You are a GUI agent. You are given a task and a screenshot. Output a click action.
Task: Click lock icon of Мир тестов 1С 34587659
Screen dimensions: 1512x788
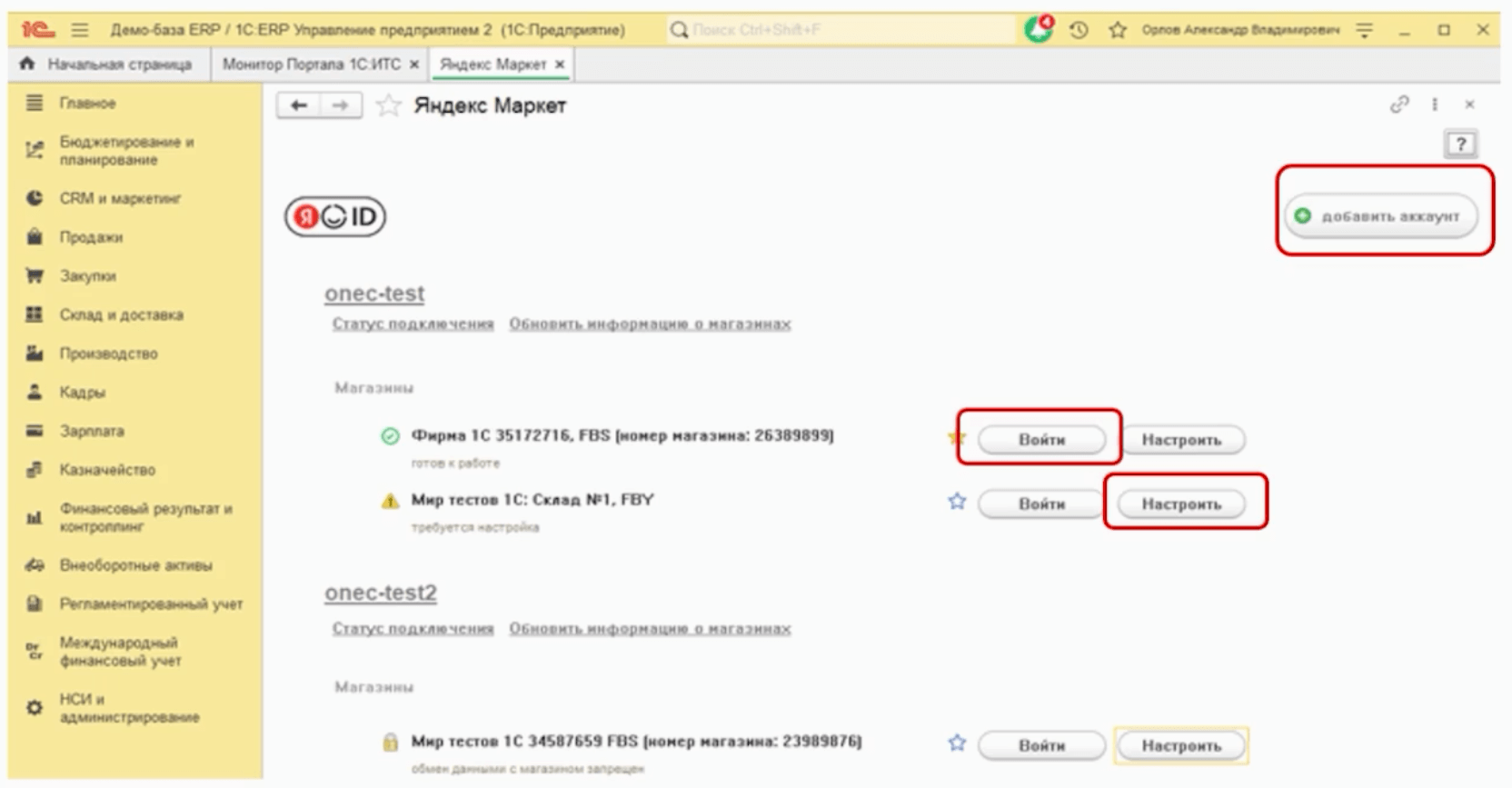(x=390, y=743)
